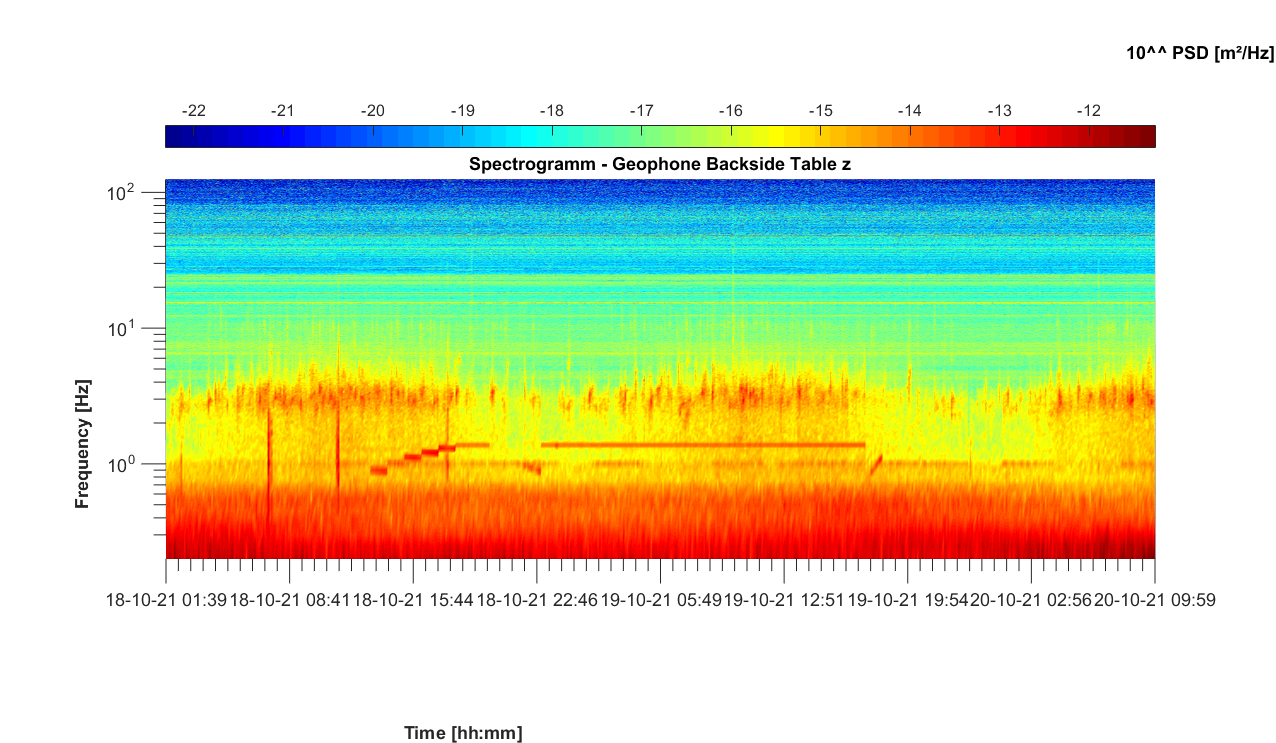Click the PSD colorbar gradient strip
1276x743 pixels.
coord(660,136)
